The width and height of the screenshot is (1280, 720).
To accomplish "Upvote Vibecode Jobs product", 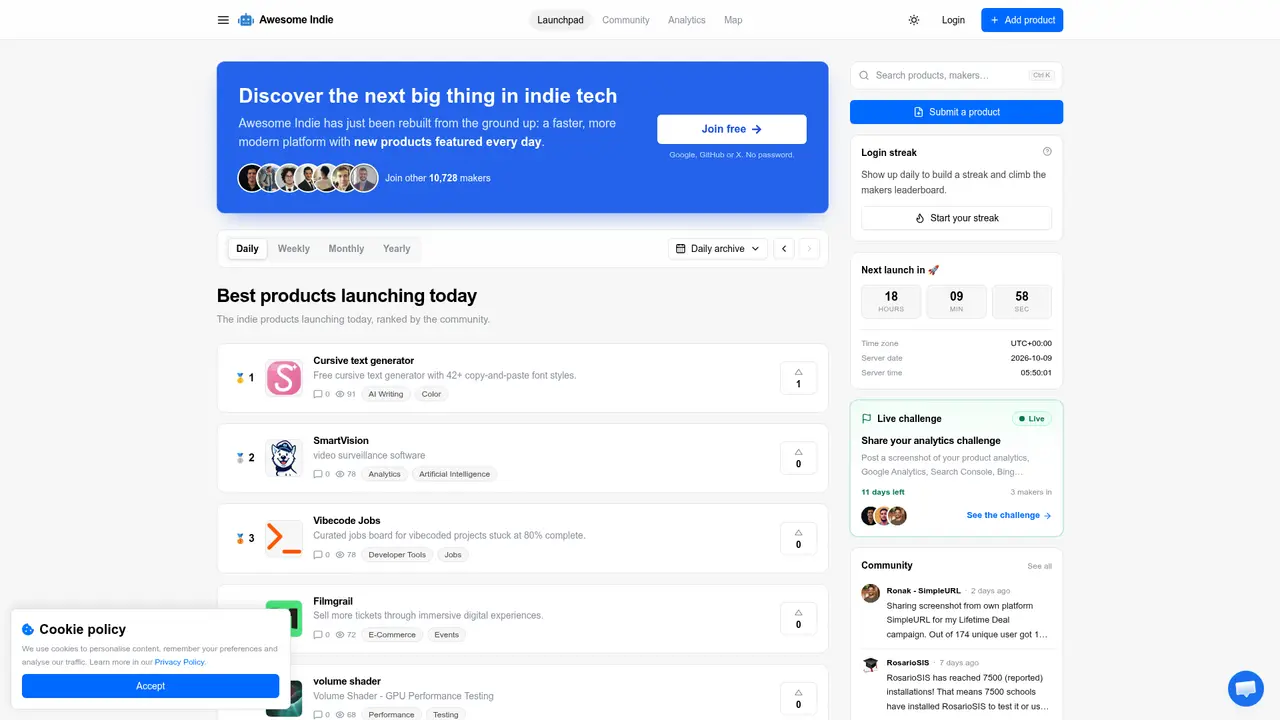I will (798, 538).
